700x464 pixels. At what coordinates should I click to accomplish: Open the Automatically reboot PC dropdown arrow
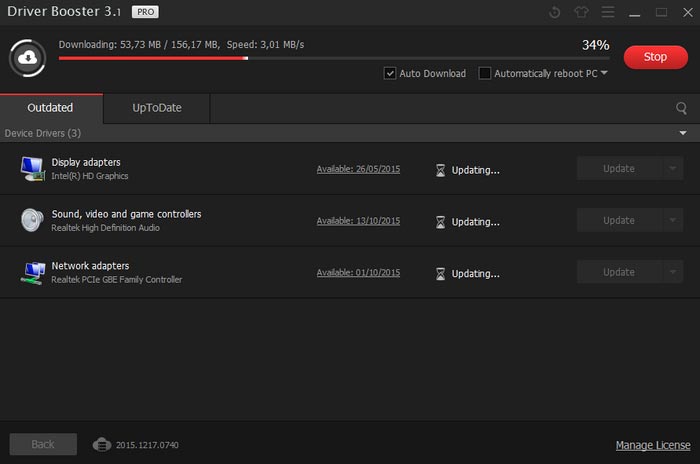pos(604,73)
